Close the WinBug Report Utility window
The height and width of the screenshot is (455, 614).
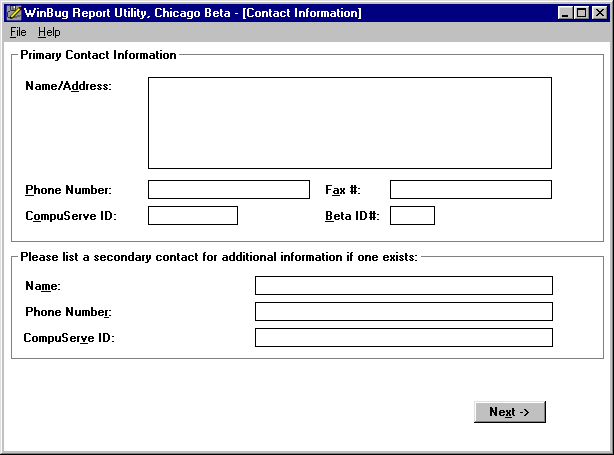(600, 13)
